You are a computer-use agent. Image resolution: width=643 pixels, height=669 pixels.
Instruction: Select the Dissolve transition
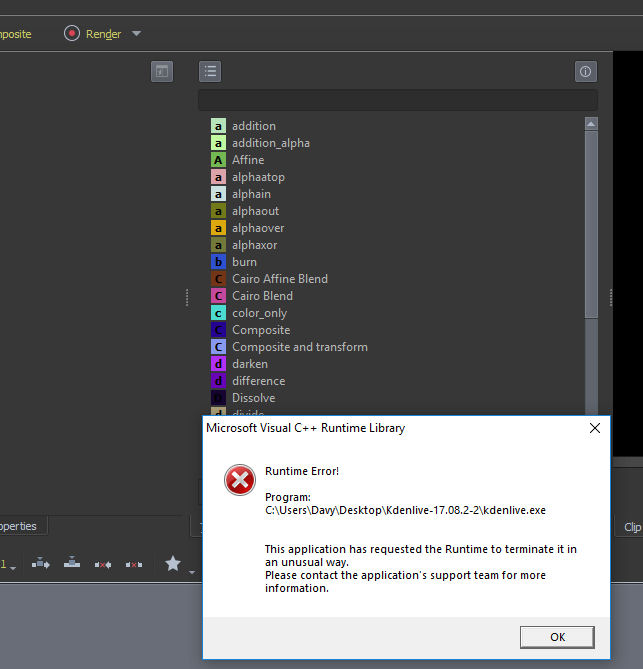coord(243,398)
